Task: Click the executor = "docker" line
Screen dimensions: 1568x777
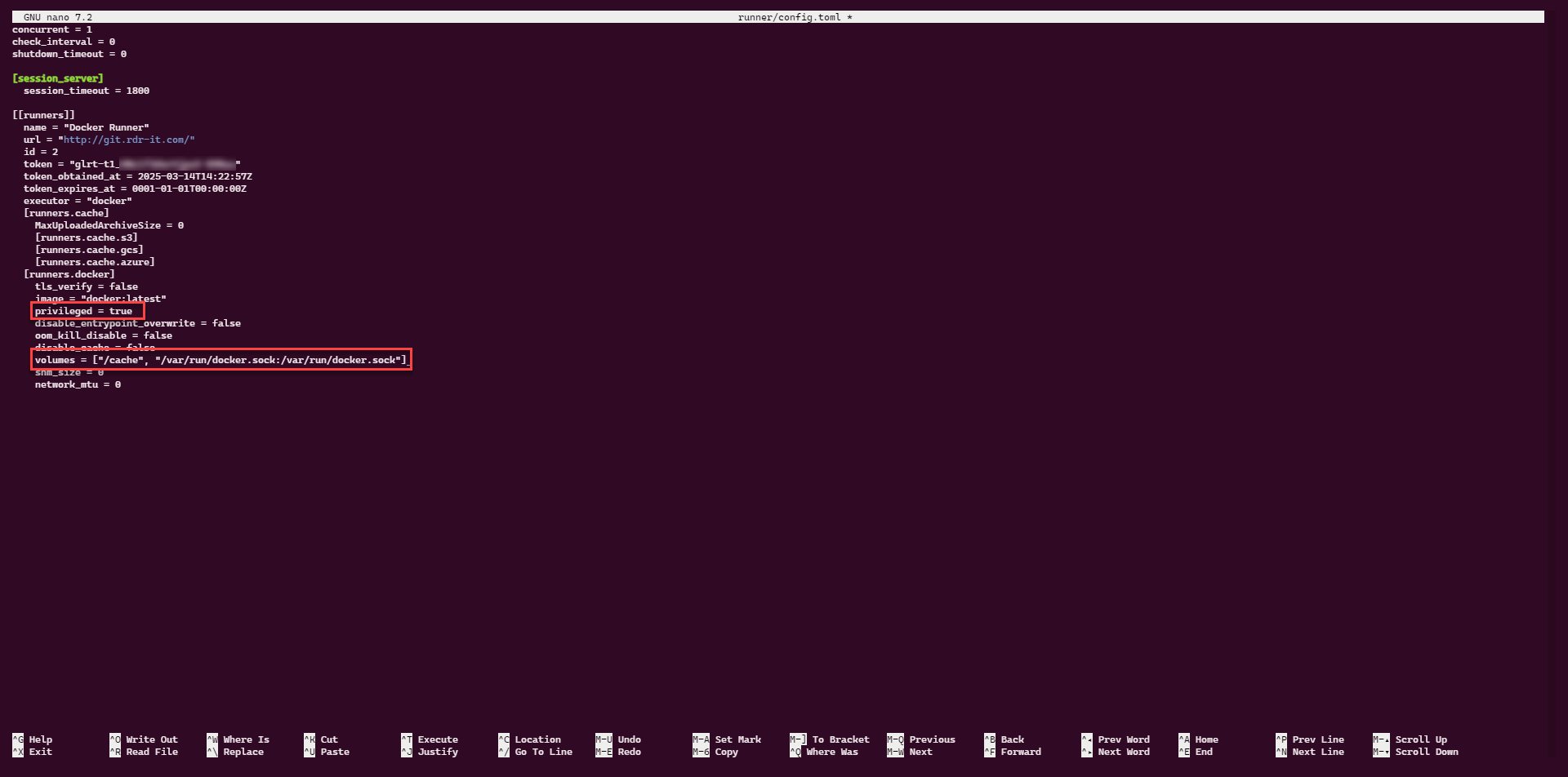Action: (78, 201)
